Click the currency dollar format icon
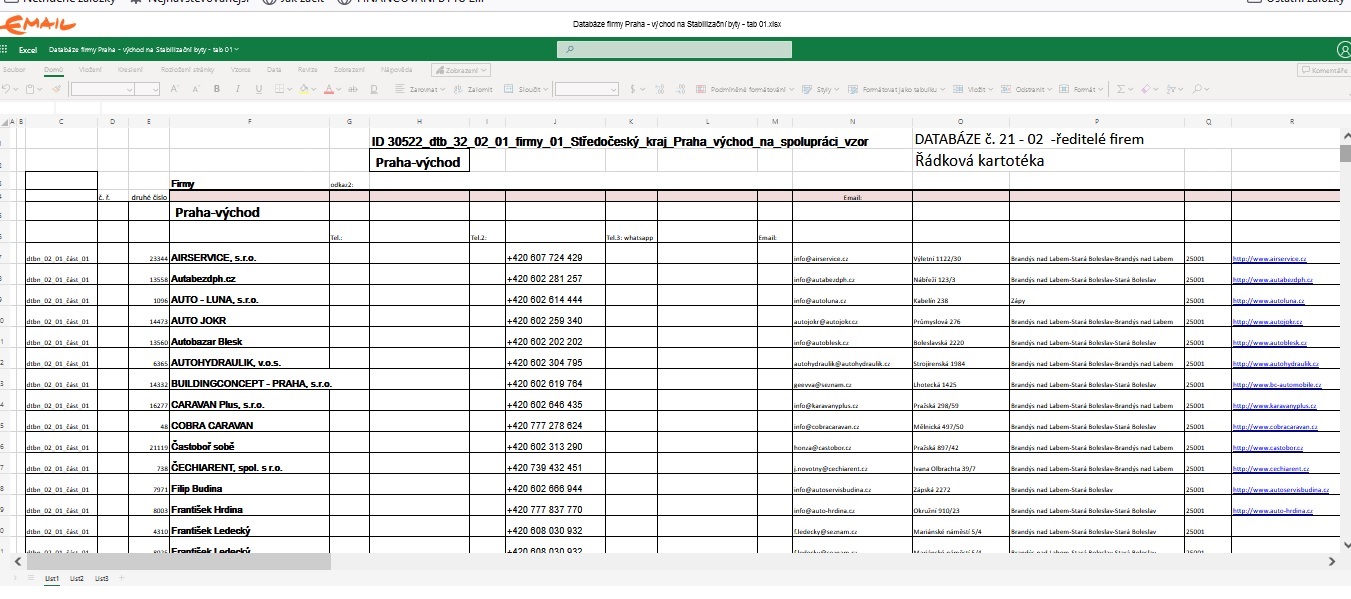The image size is (1351, 599). (x=634, y=89)
